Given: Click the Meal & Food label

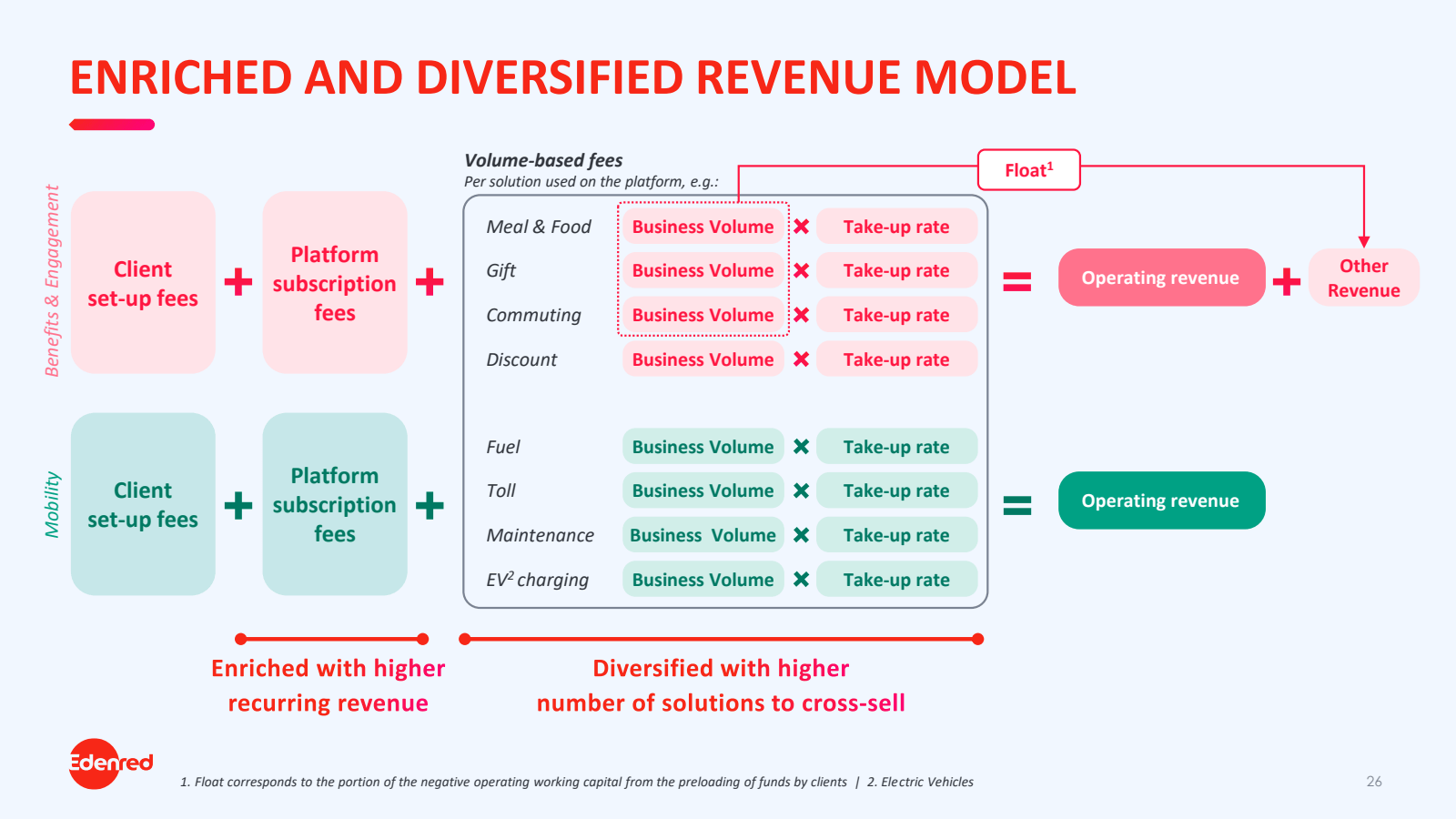Looking at the screenshot, I should [x=539, y=227].
